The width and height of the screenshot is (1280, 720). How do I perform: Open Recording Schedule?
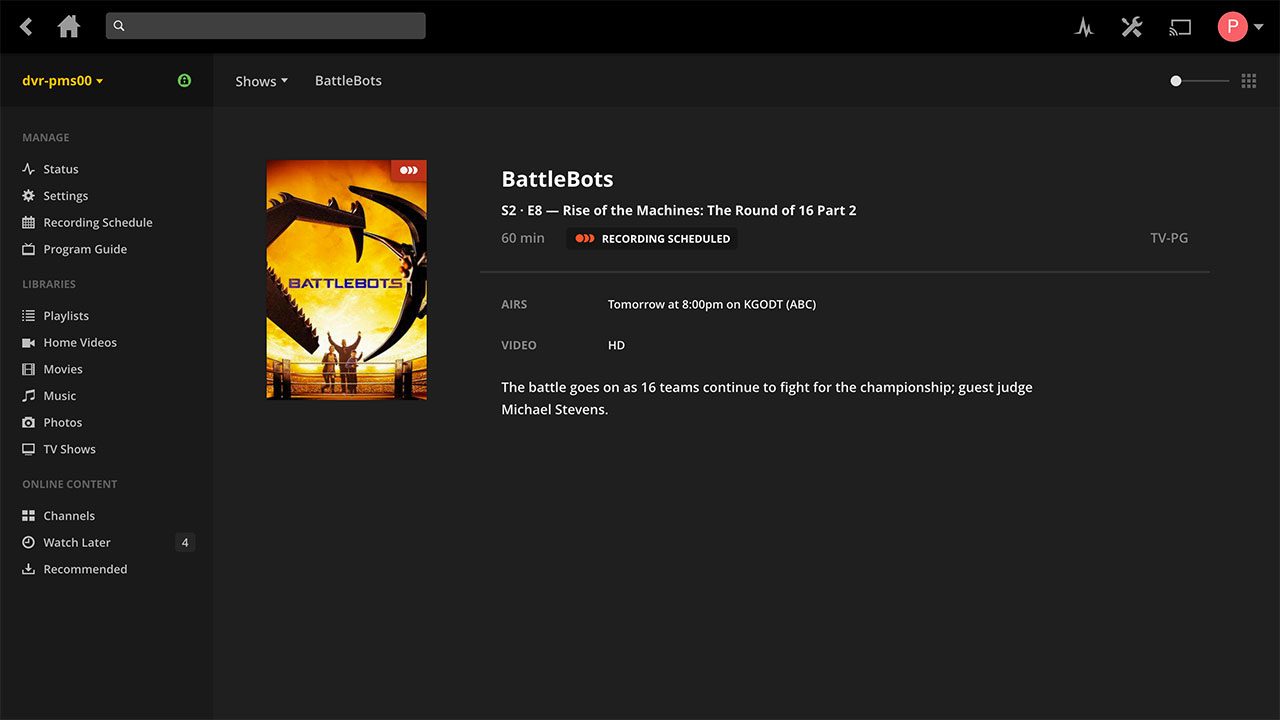click(98, 223)
